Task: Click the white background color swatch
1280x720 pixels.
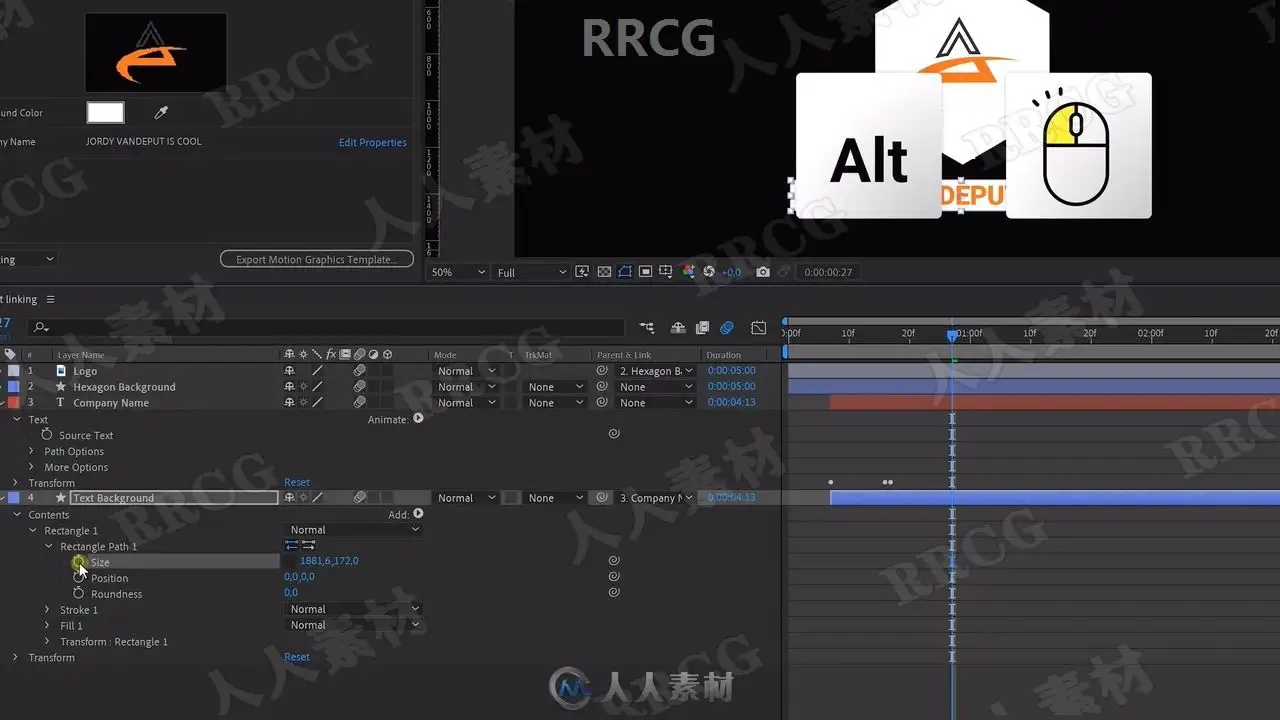Action: [105, 113]
